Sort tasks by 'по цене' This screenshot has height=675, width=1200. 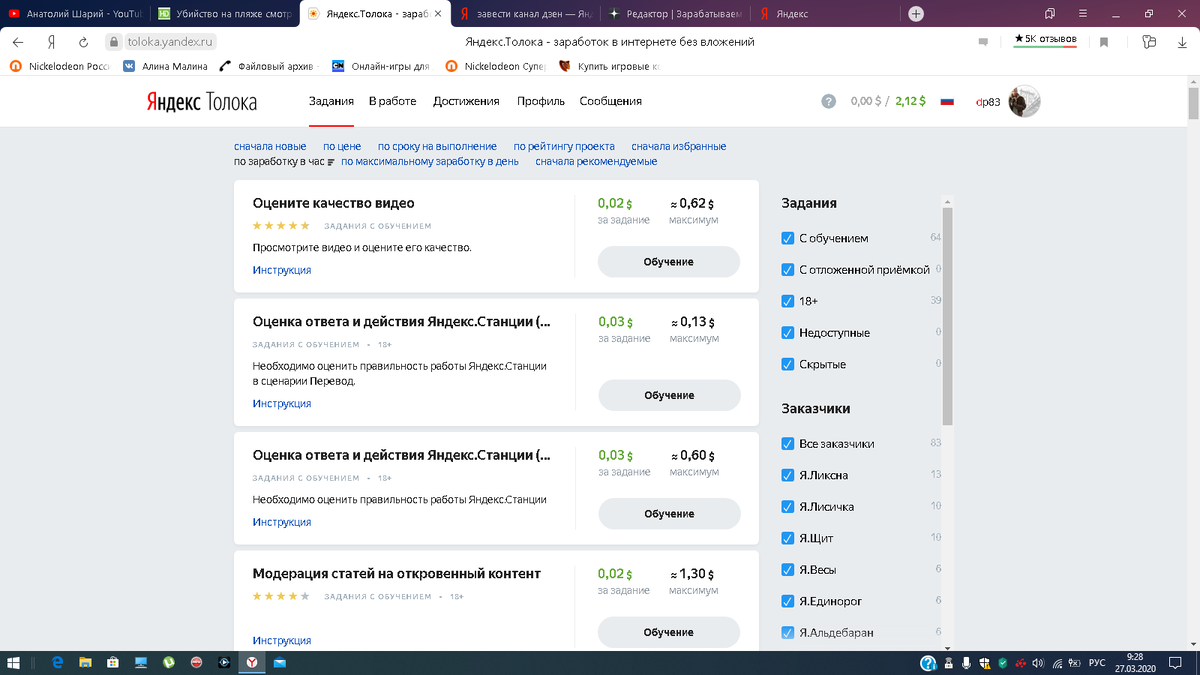click(x=342, y=146)
